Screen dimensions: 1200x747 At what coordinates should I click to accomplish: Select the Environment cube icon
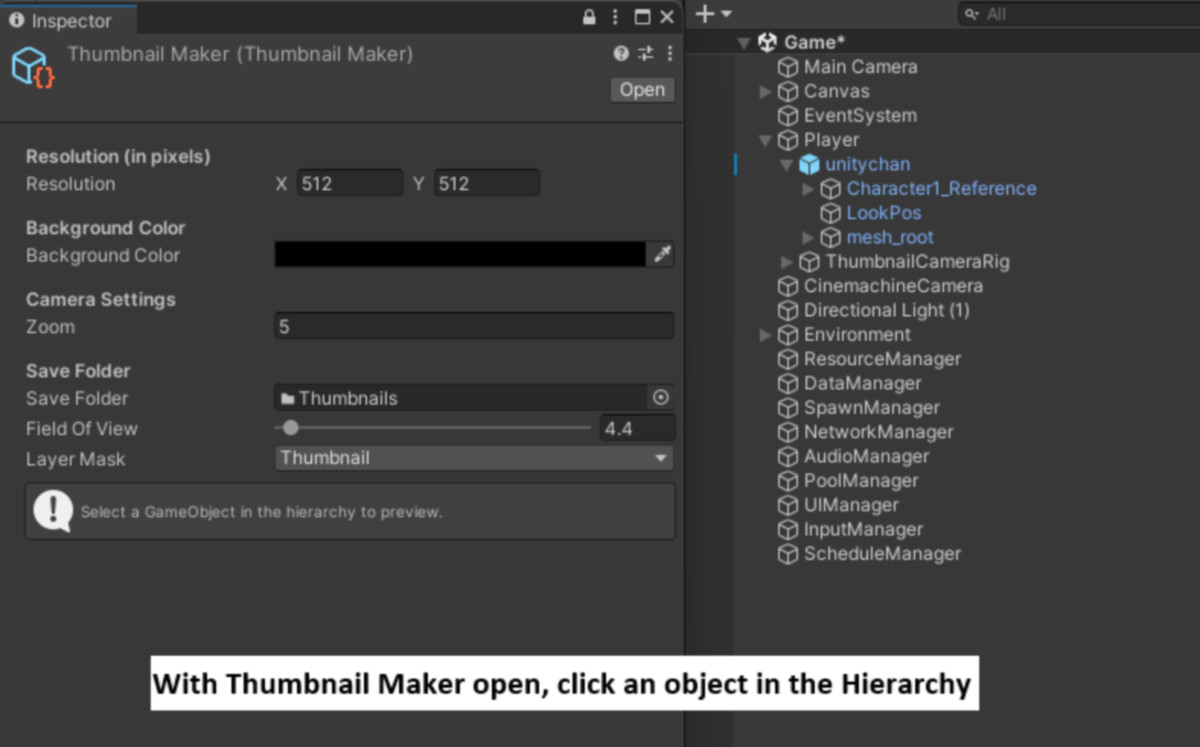[788, 335]
